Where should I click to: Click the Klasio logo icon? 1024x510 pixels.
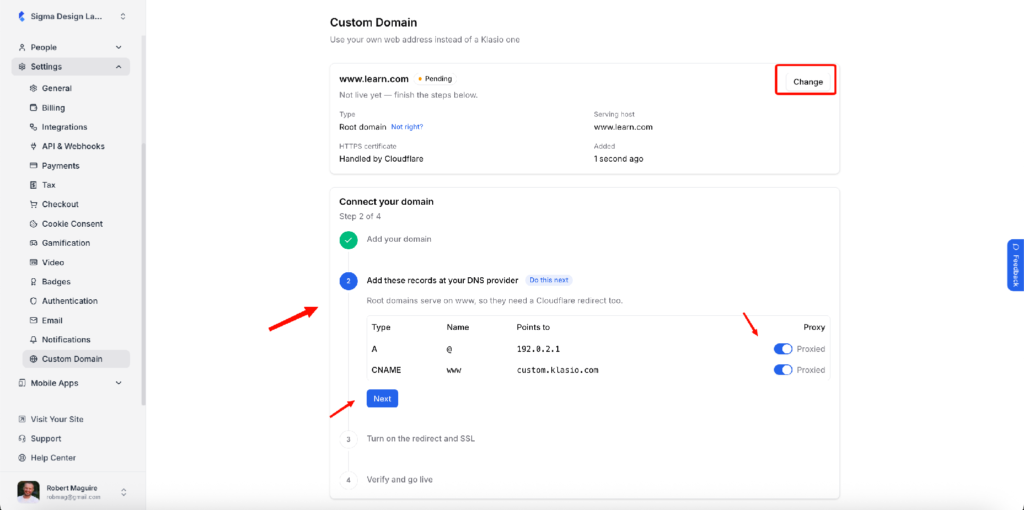pyautogui.click(x=22, y=16)
